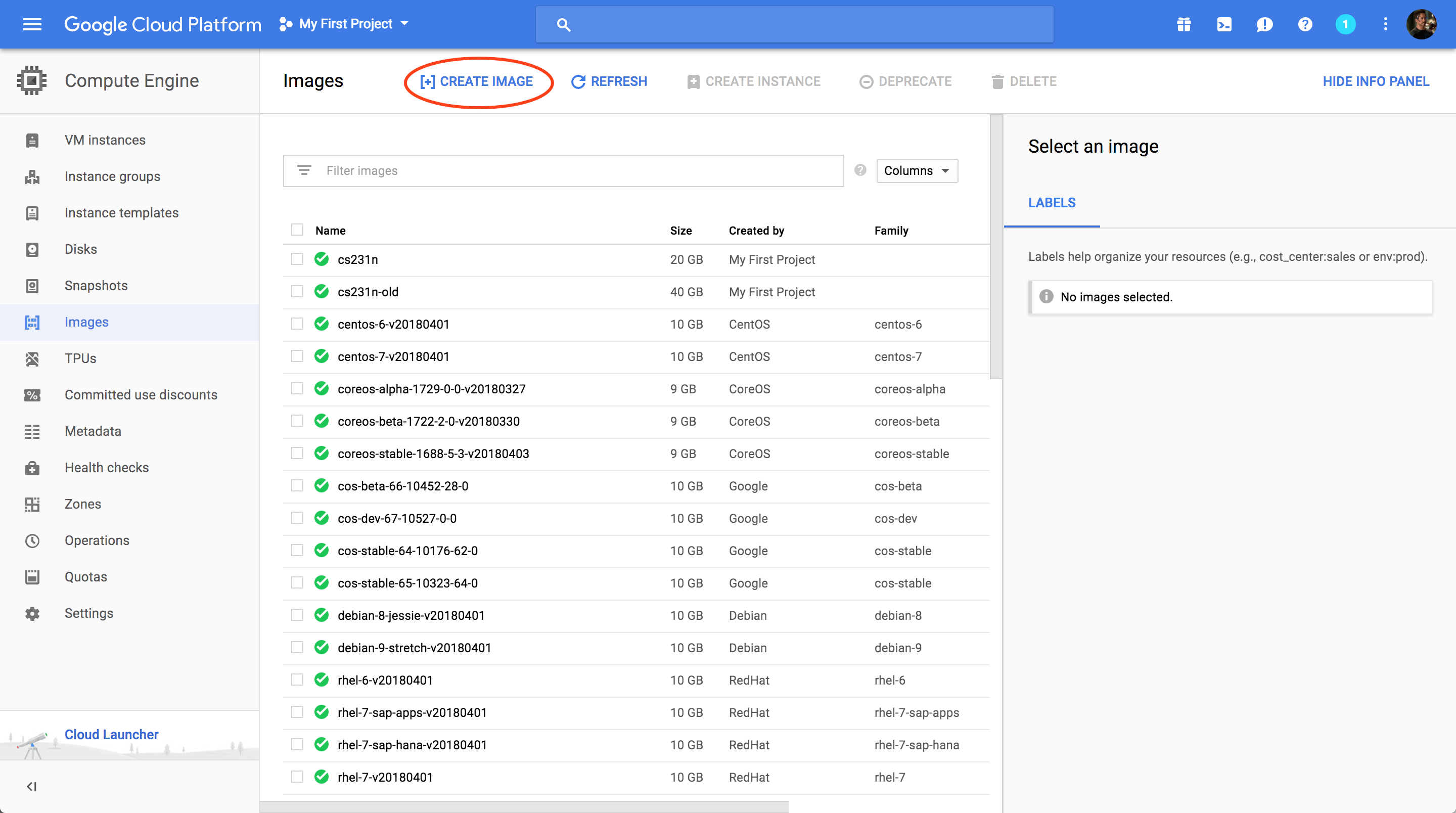Image resolution: width=1456 pixels, height=813 pixels.
Task: Click the Health checks sidebar icon
Action: [x=32, y=468]
